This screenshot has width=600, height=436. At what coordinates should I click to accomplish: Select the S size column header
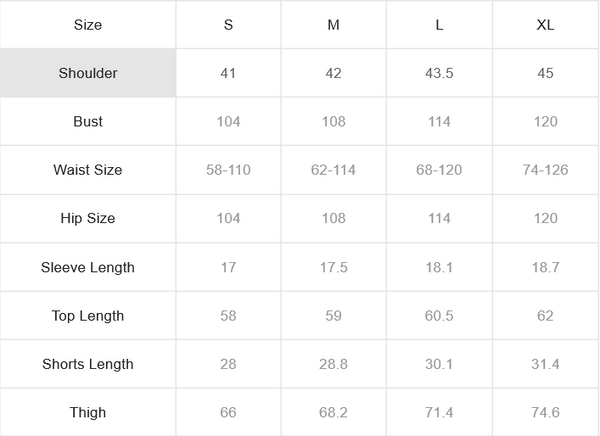click(x=229, y=25)
